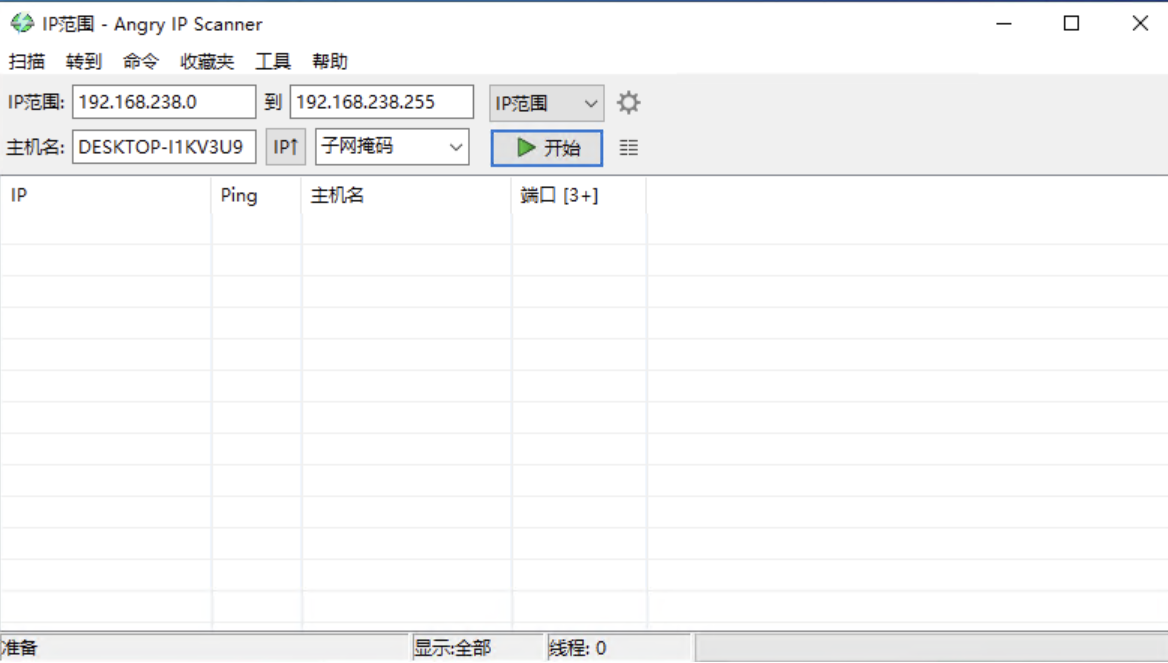The width and height of the screenshot is (1168, 663).
Task: Open the 命令 menu
Action: point(139,61)
